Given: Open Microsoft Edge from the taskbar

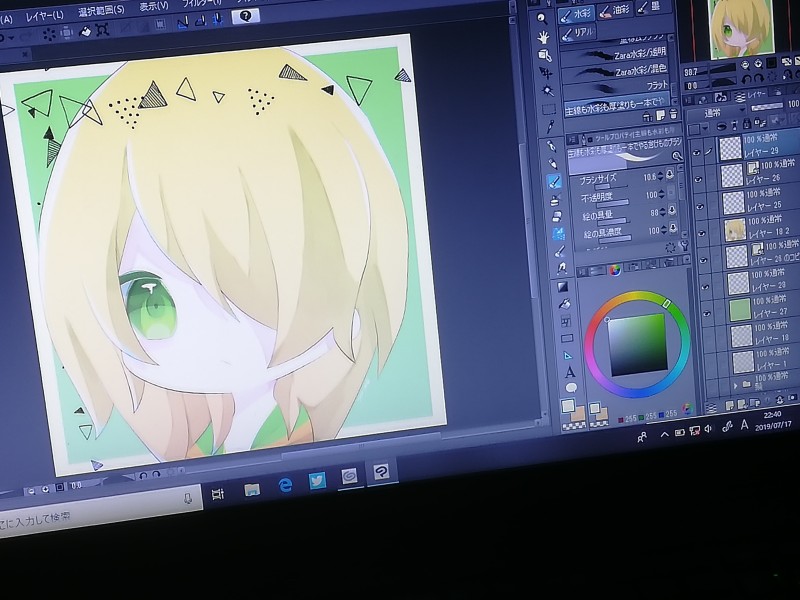Looking at the screenshot, I should [x=286, y=485].
